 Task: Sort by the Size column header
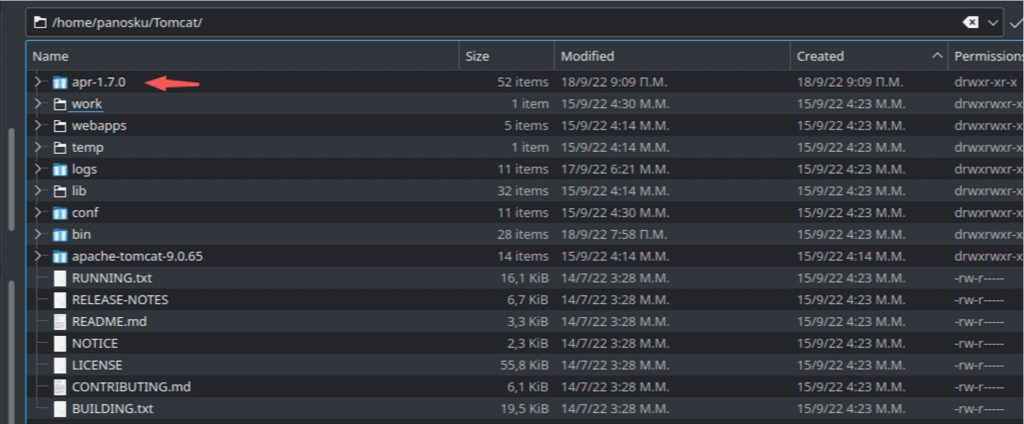click(x=507, y=56)
